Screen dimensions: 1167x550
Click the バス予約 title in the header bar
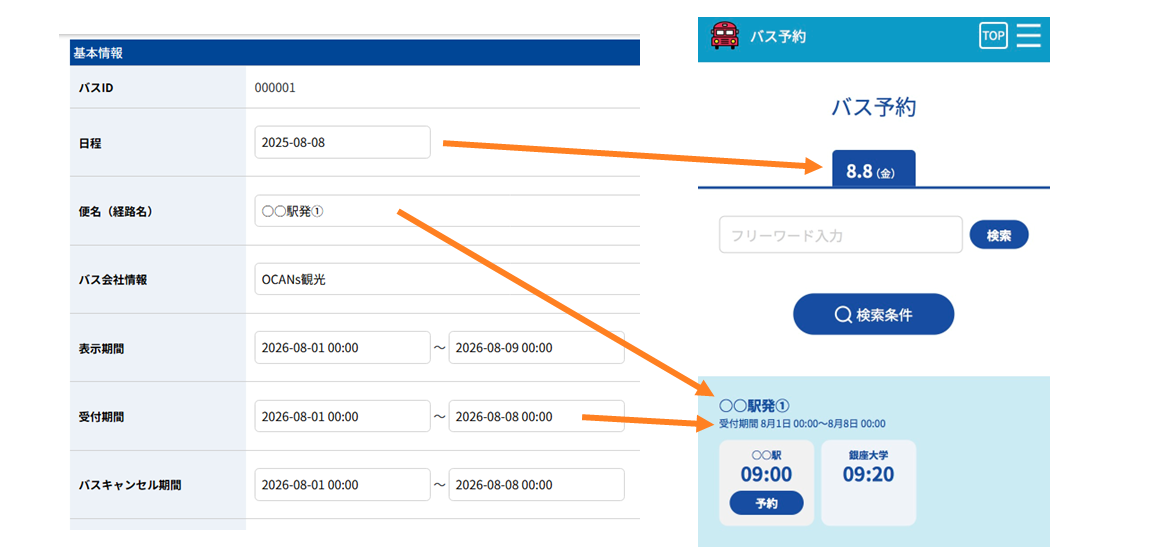(778, 36)
